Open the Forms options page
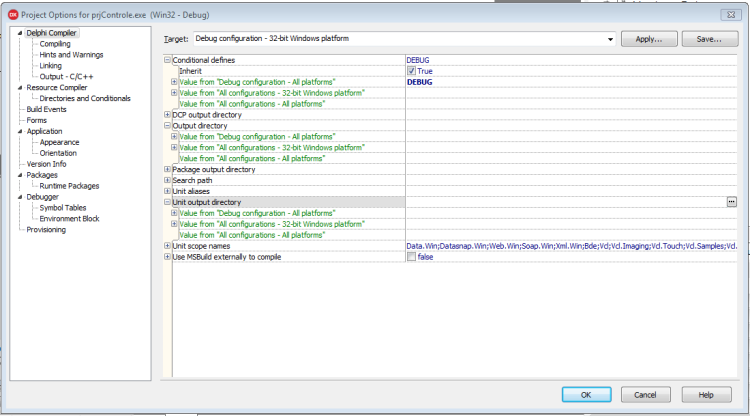The height and width of the screenshot is (416, 750). [x=37, y=120]
